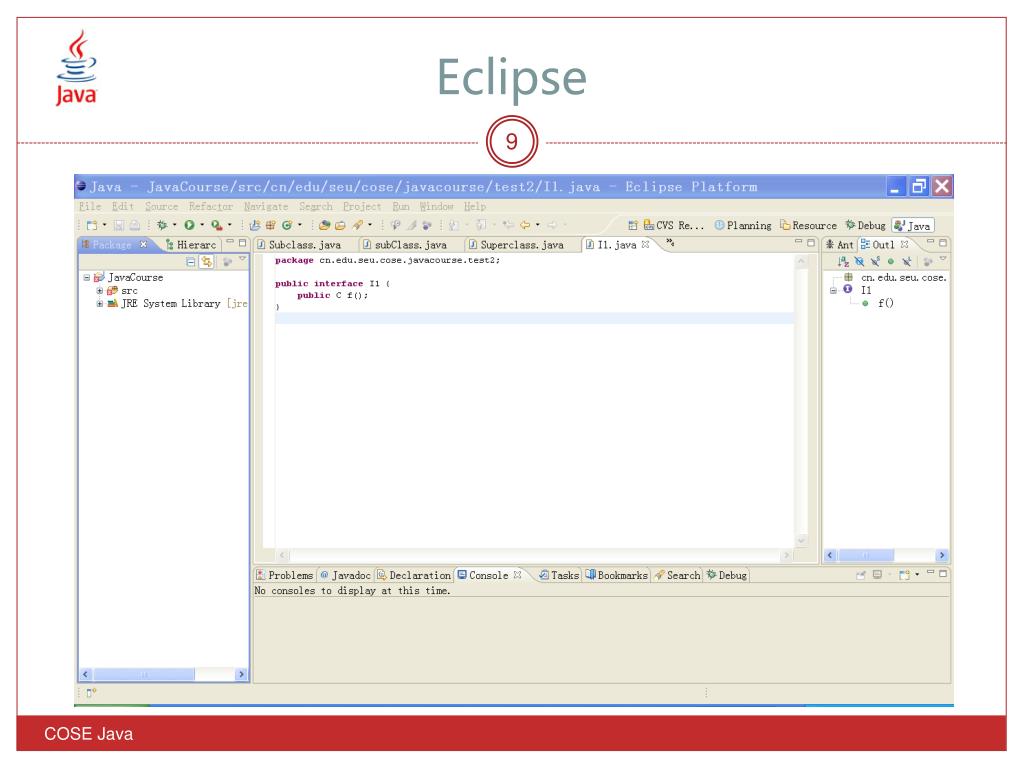Expand the src folder node

pos(99,291)
